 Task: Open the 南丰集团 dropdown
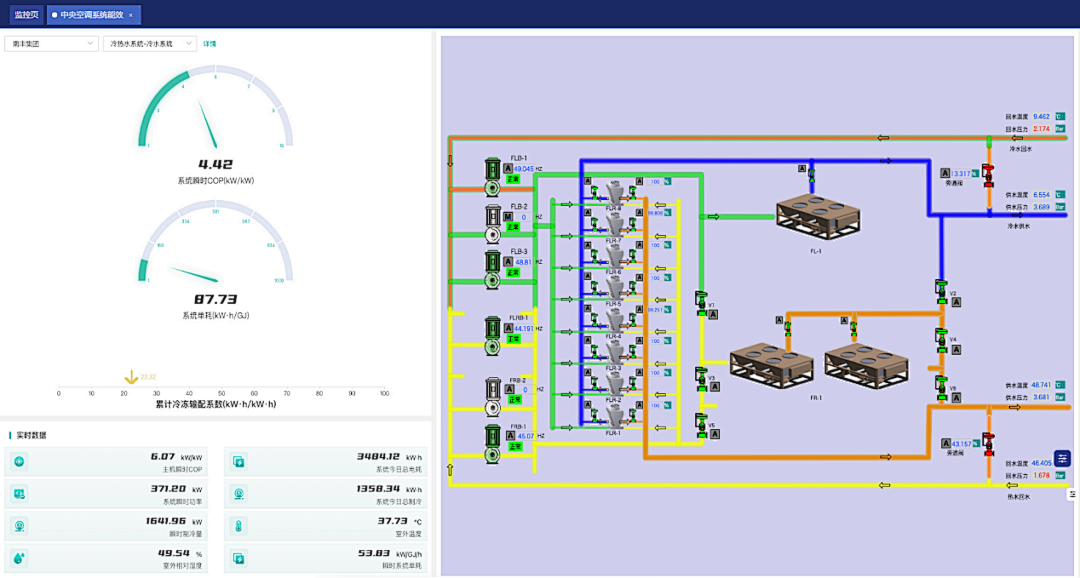pyautogui.click(x=52, y=43)
